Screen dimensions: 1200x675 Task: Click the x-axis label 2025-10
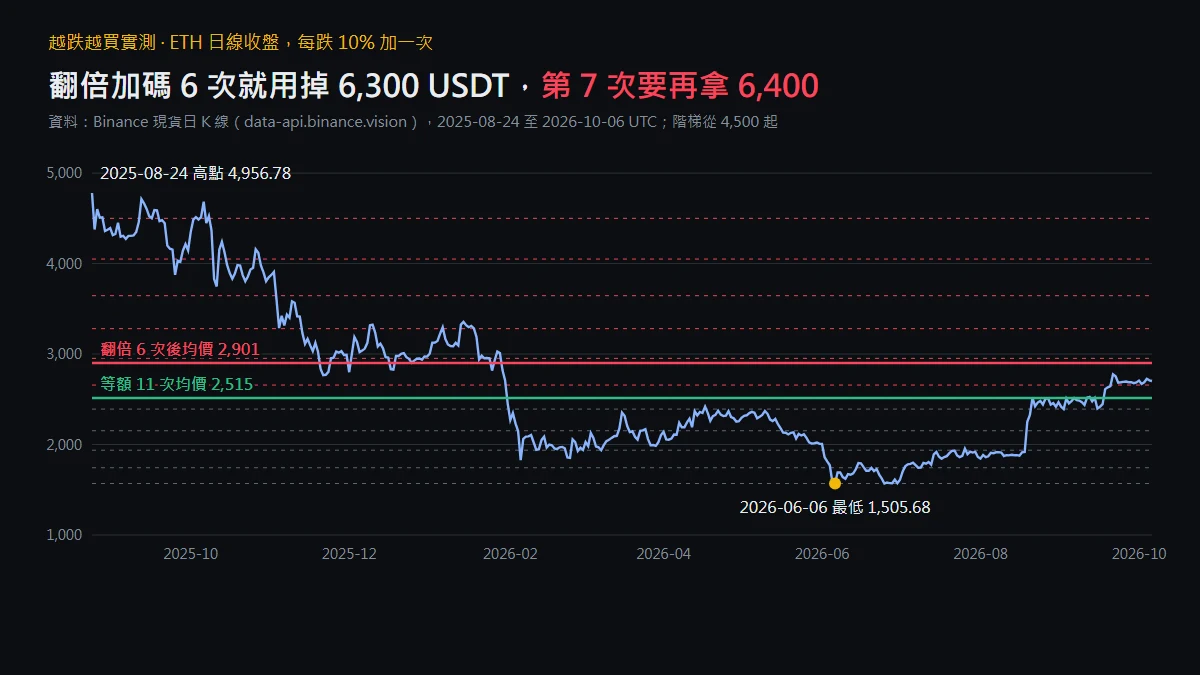191,553
